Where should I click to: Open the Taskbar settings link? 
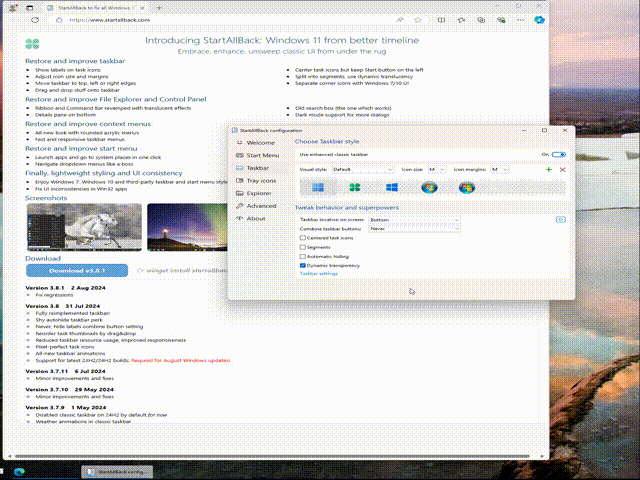[319, 273]
